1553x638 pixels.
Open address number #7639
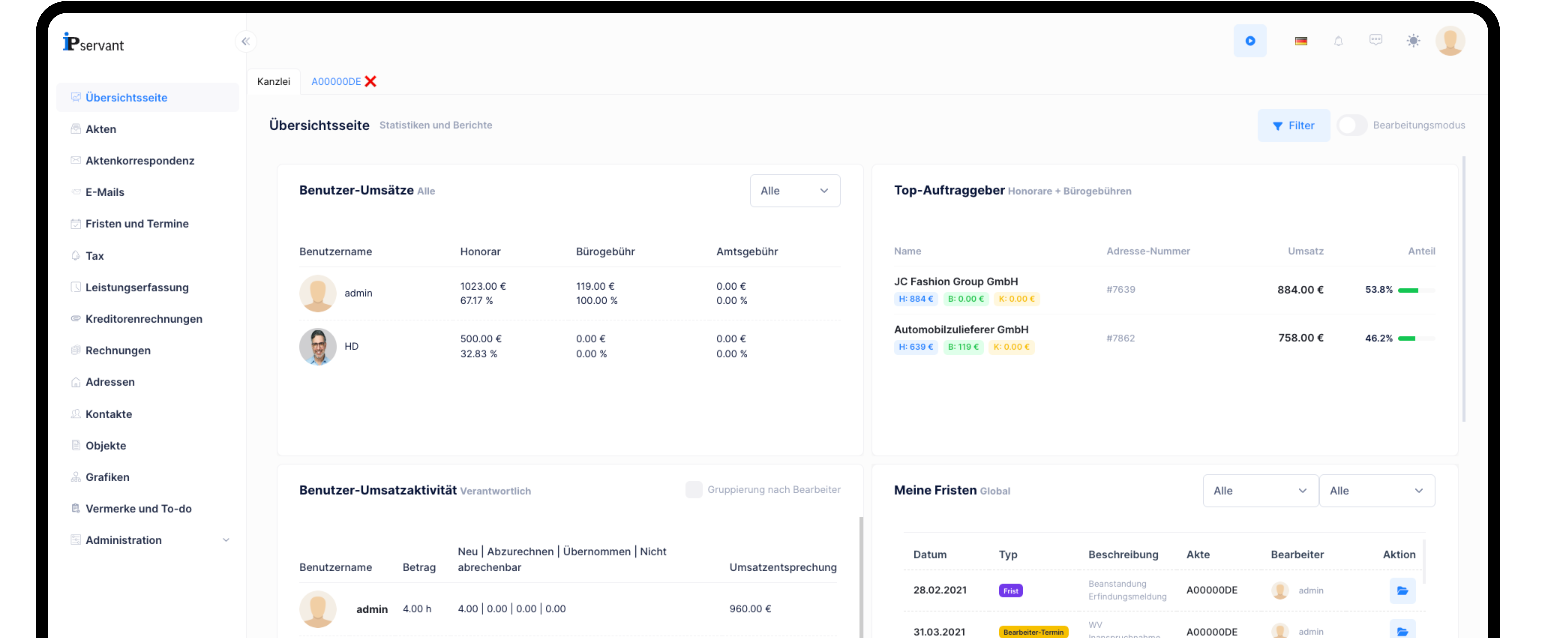coord(1121,290)
